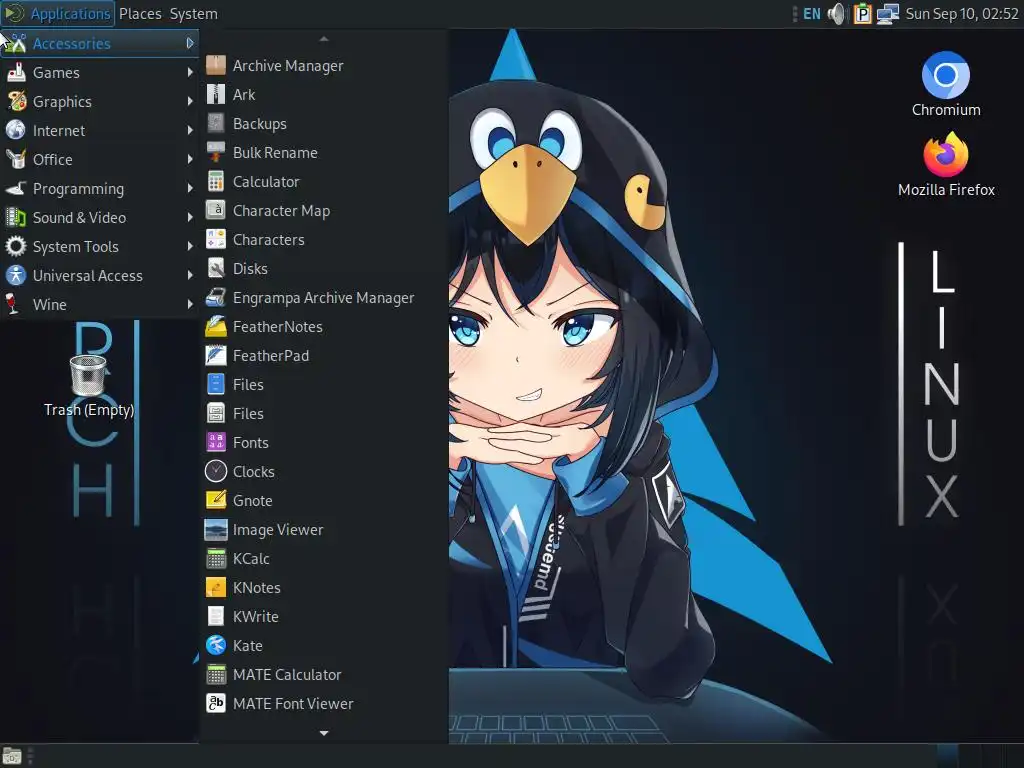Image resolution: width=1024 pixels, height=768 pixels.
Task: Launch KWrite editor
Action: click(x=324, y=616)
